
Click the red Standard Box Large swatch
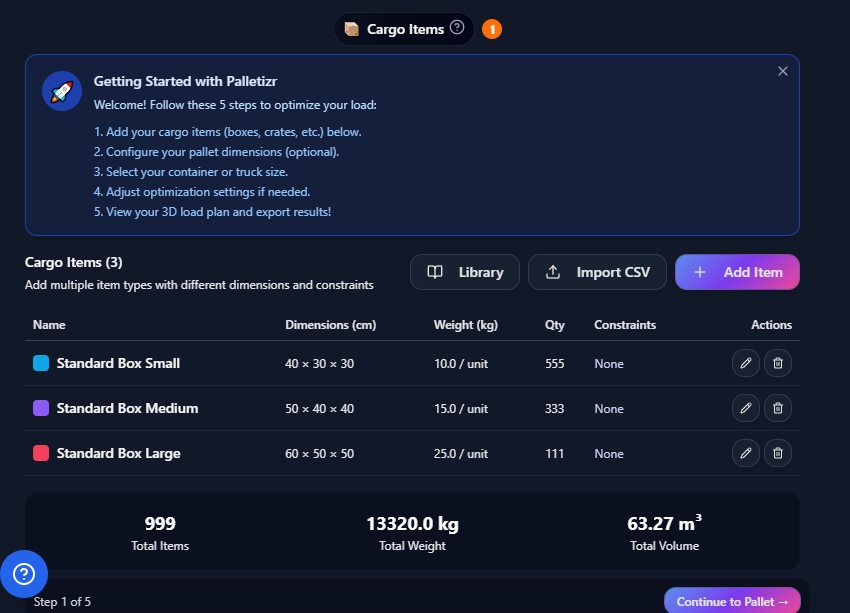point(41,453)
